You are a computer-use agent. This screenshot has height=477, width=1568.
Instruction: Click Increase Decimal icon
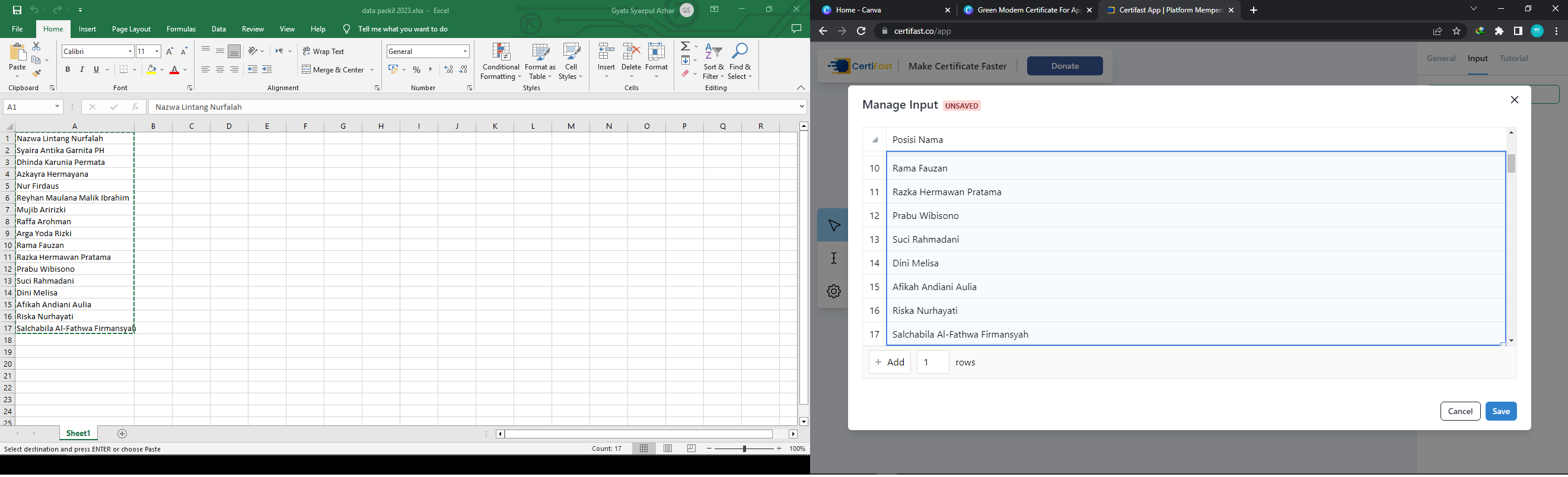pos(449,70)
